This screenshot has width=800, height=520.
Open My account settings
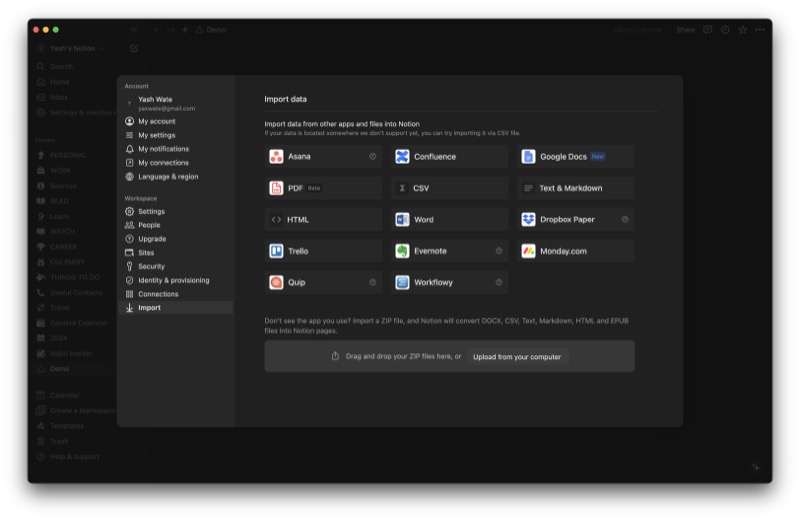pos(176,121)
